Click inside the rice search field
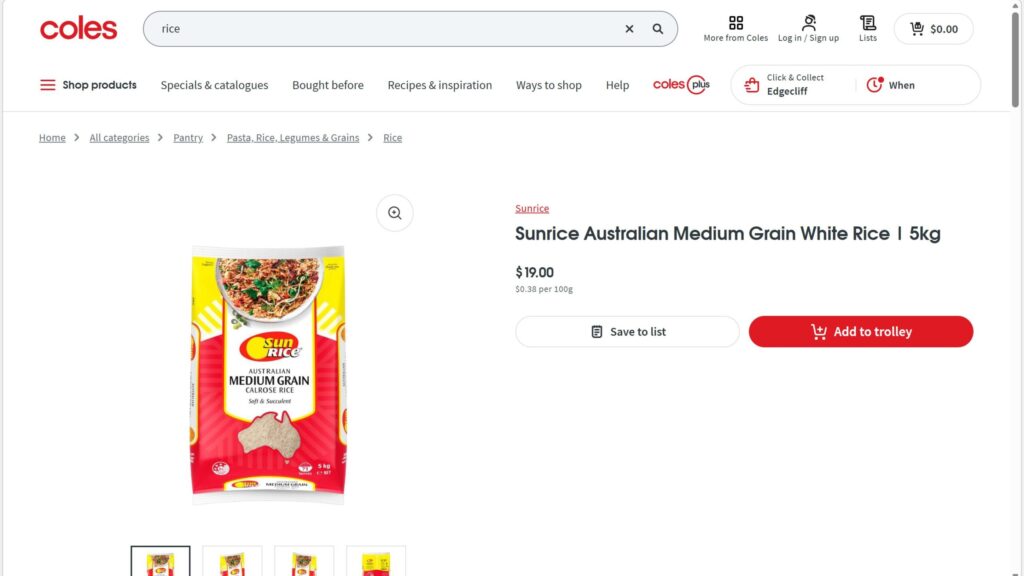Viewport: 1024px width, 576px height. 380,29
